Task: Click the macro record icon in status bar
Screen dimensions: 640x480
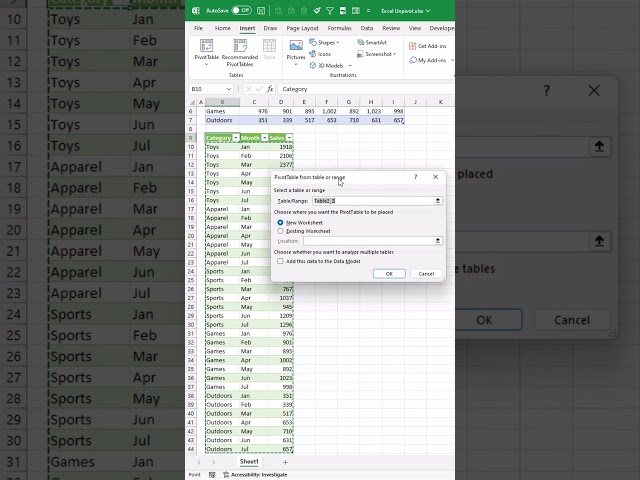Action: (212, 475)
